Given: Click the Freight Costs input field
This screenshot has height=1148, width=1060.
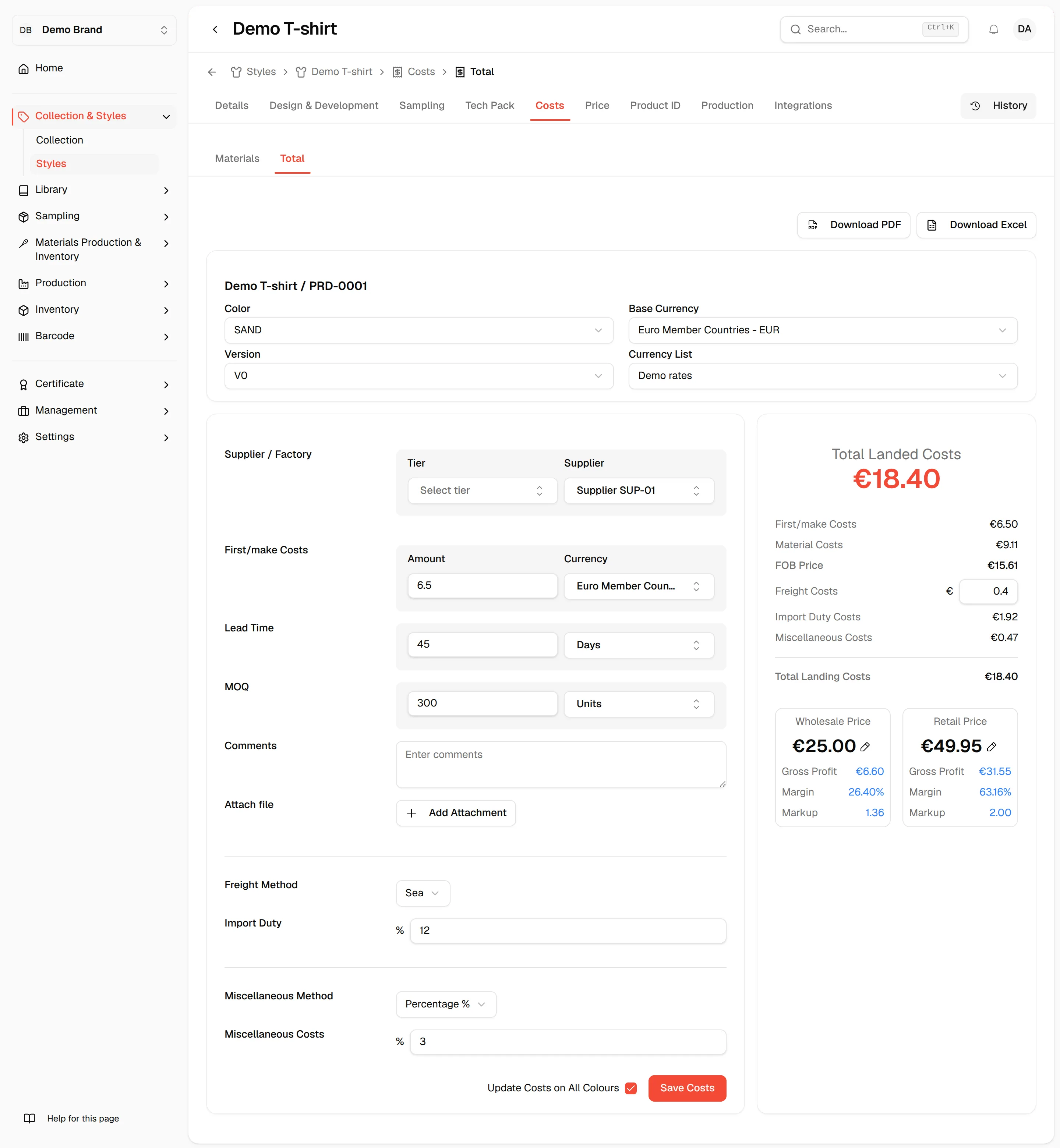Looking at the screenshot, I should [988, 591].
